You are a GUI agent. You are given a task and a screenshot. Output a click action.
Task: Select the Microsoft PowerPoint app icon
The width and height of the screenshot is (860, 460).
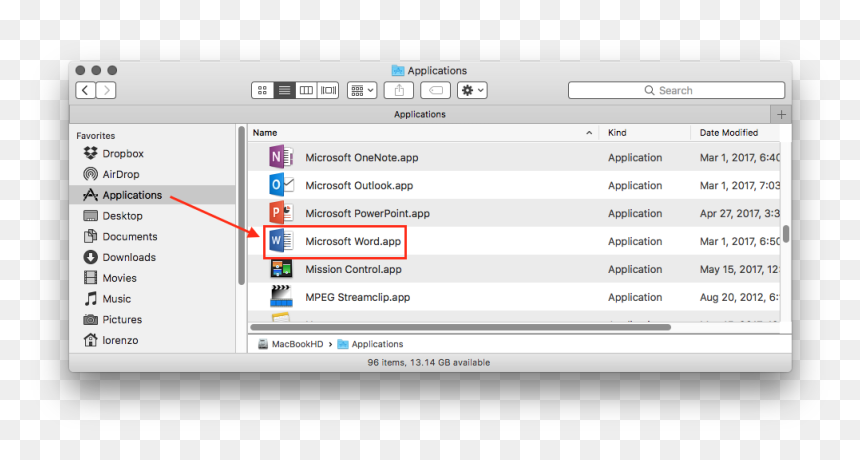pyautogui.click(x=281, y=213)
